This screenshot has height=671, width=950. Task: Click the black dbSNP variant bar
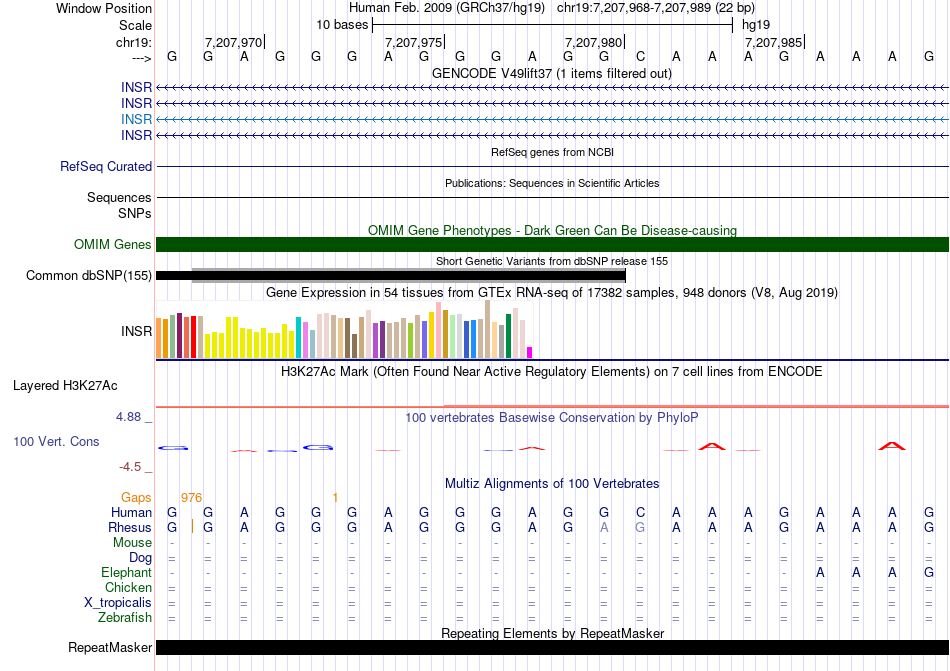pyautogui.click(x=400, y=275)
